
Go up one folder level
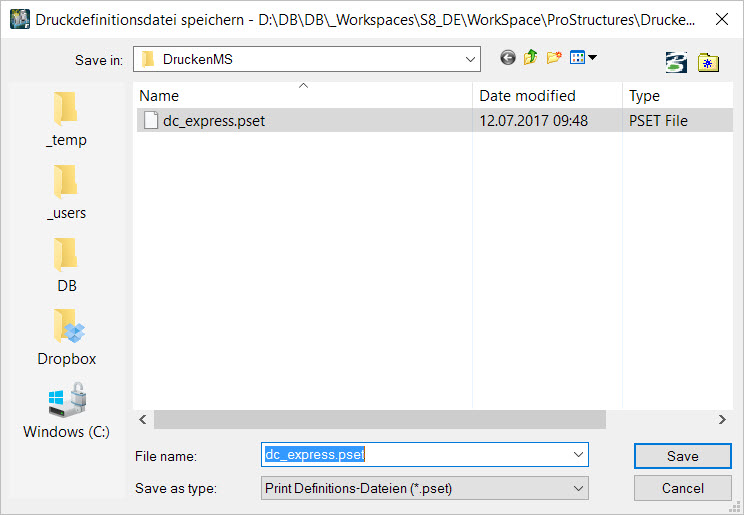coord(530,58)
